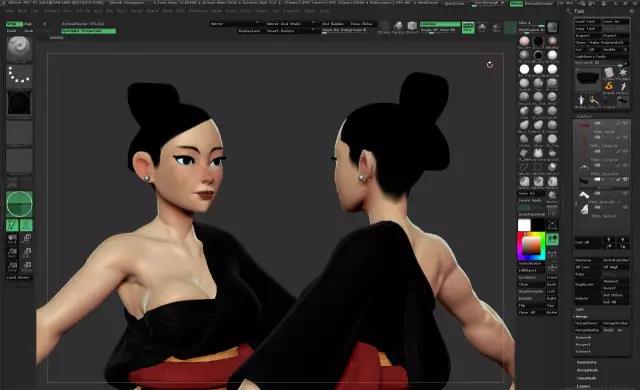Screen dimensions: 640x390
Task: Select the star-shaped tool thumbnail in Tool panel
Action: coord(623,72)
